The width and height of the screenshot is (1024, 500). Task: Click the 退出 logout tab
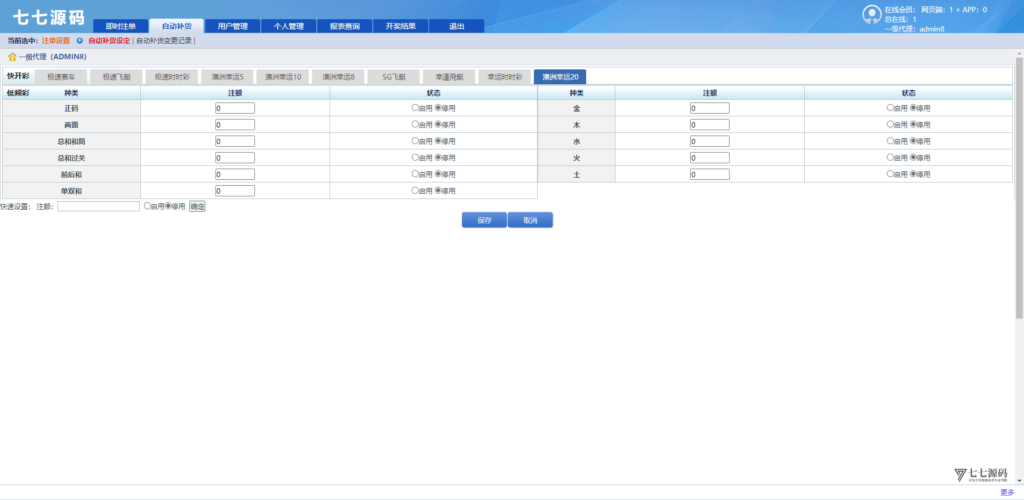point(456,26)
